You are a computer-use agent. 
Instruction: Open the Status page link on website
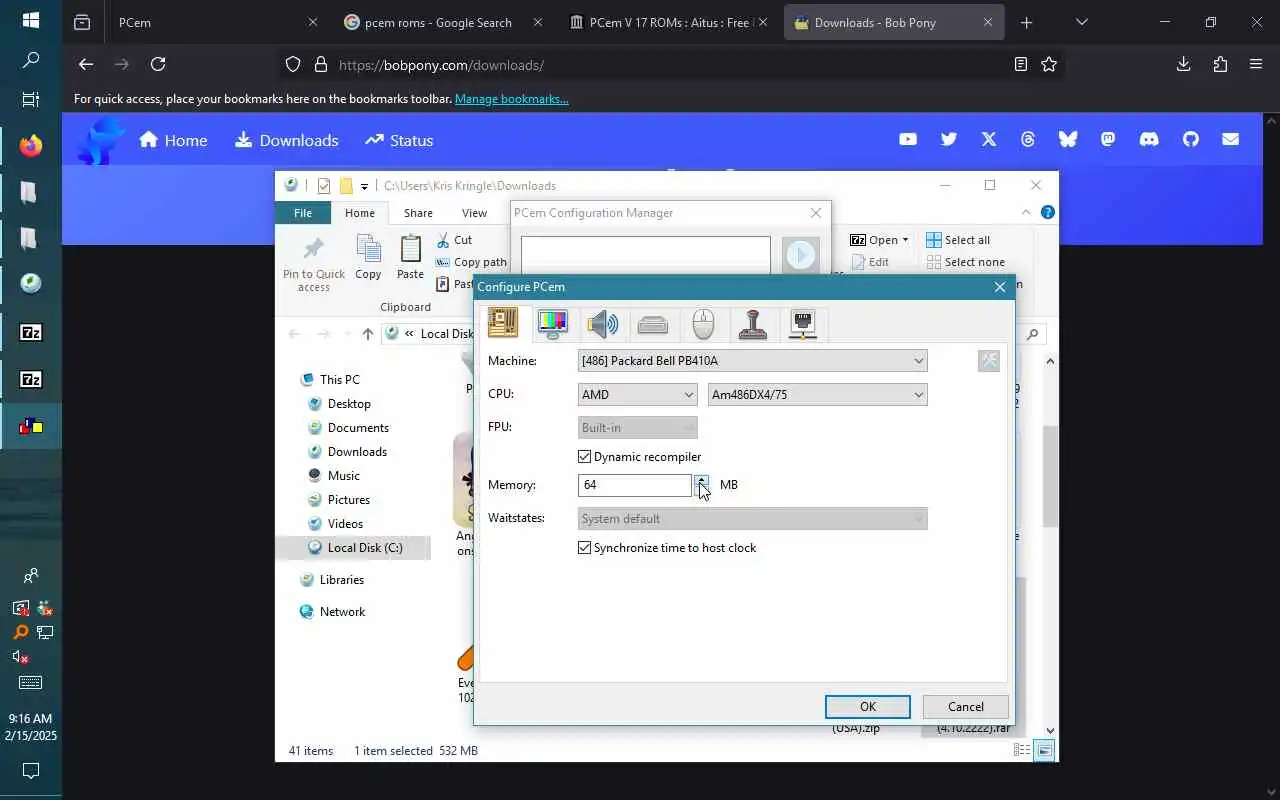pos(398,140)
